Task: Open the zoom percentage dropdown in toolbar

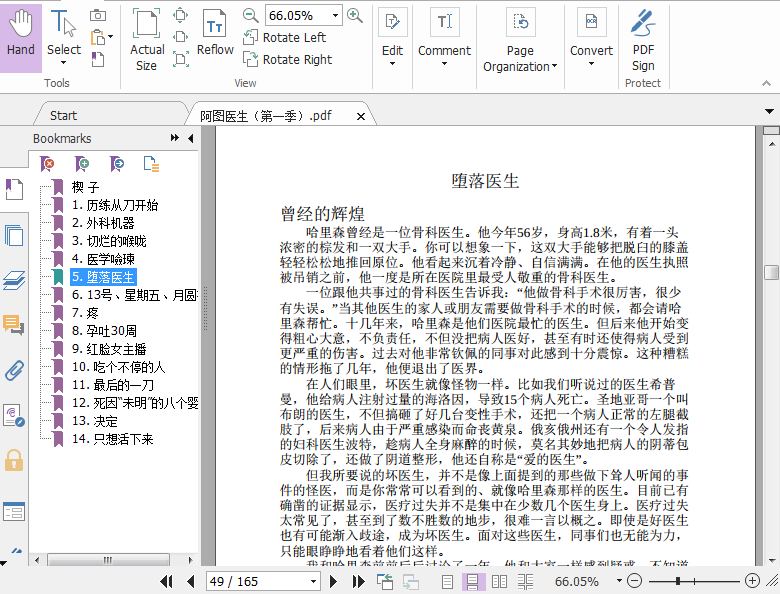Action: 333,15
